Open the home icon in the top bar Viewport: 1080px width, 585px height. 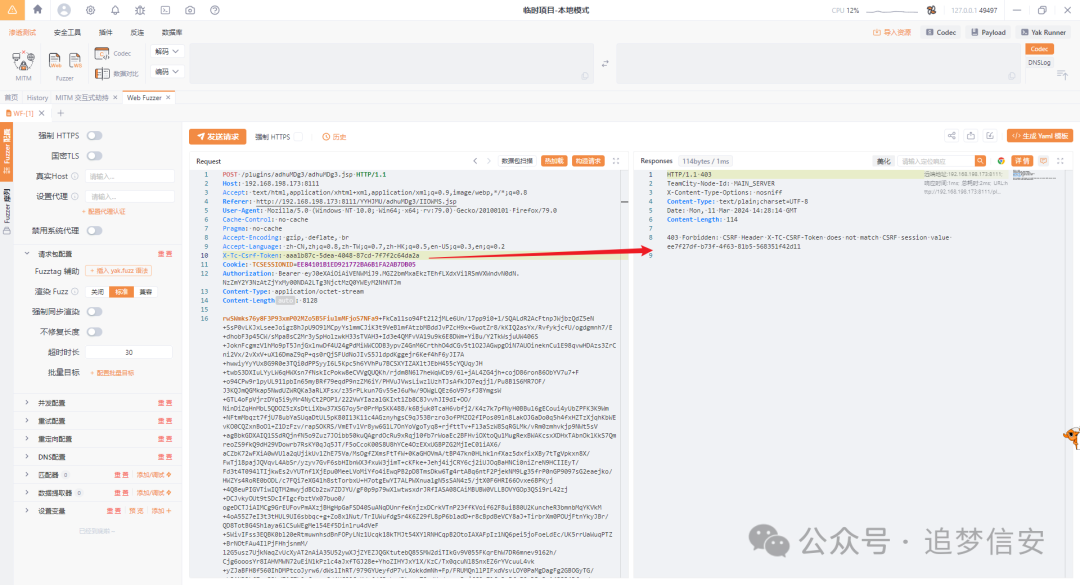(x=37, y=10)
